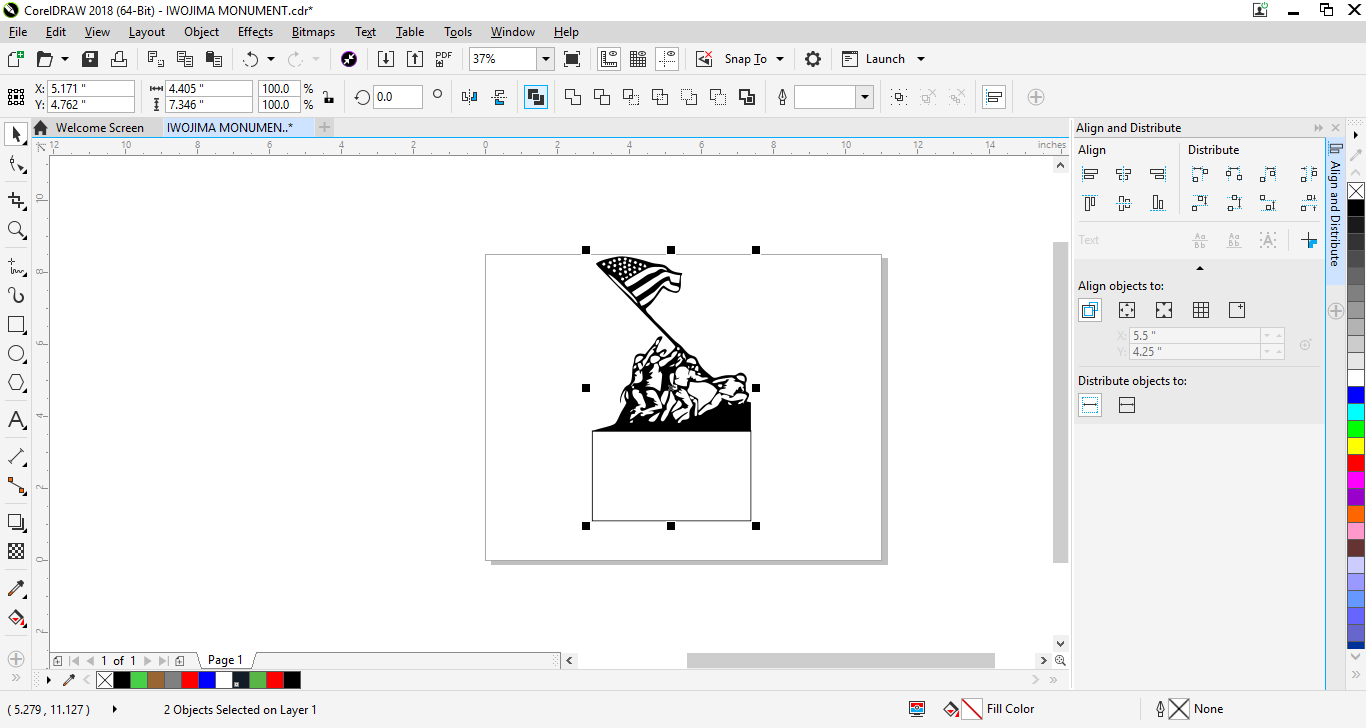This screenshot has height=728, width=1366.
Task: Add a new document tab with plus
Action: pos(324,128)
